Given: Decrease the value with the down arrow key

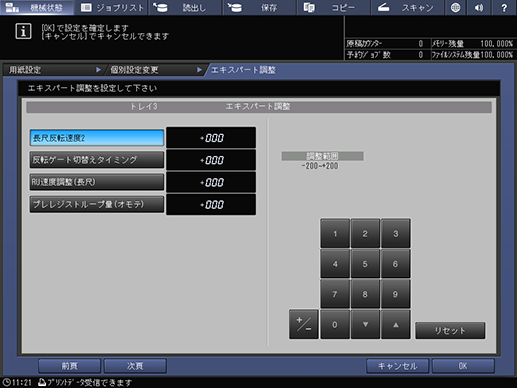Looking at the screenshot, I should pos(365,324).
